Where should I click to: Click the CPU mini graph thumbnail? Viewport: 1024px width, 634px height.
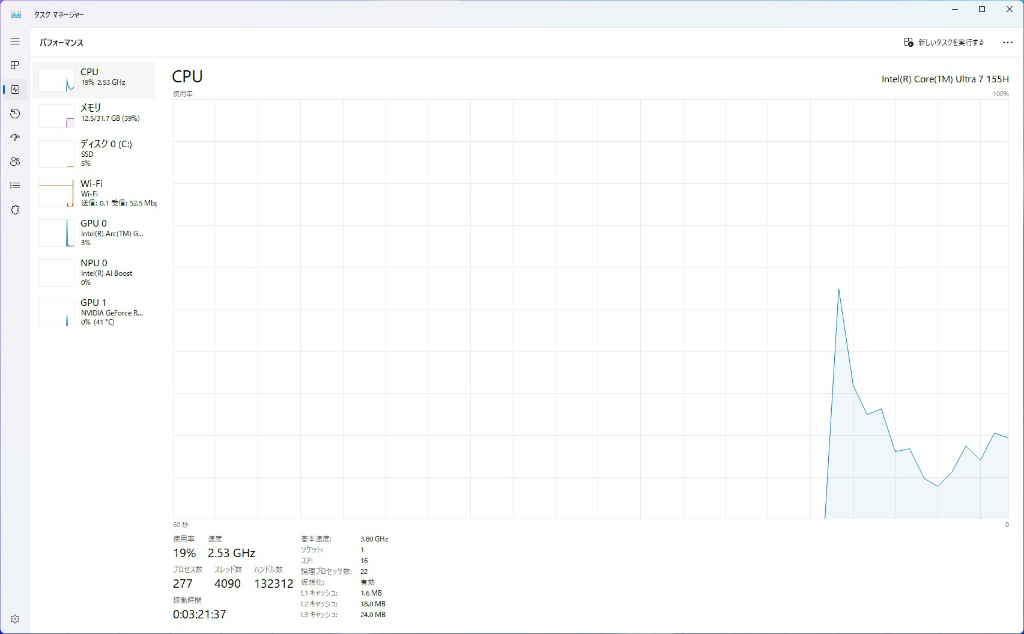(x=56, y=80)
